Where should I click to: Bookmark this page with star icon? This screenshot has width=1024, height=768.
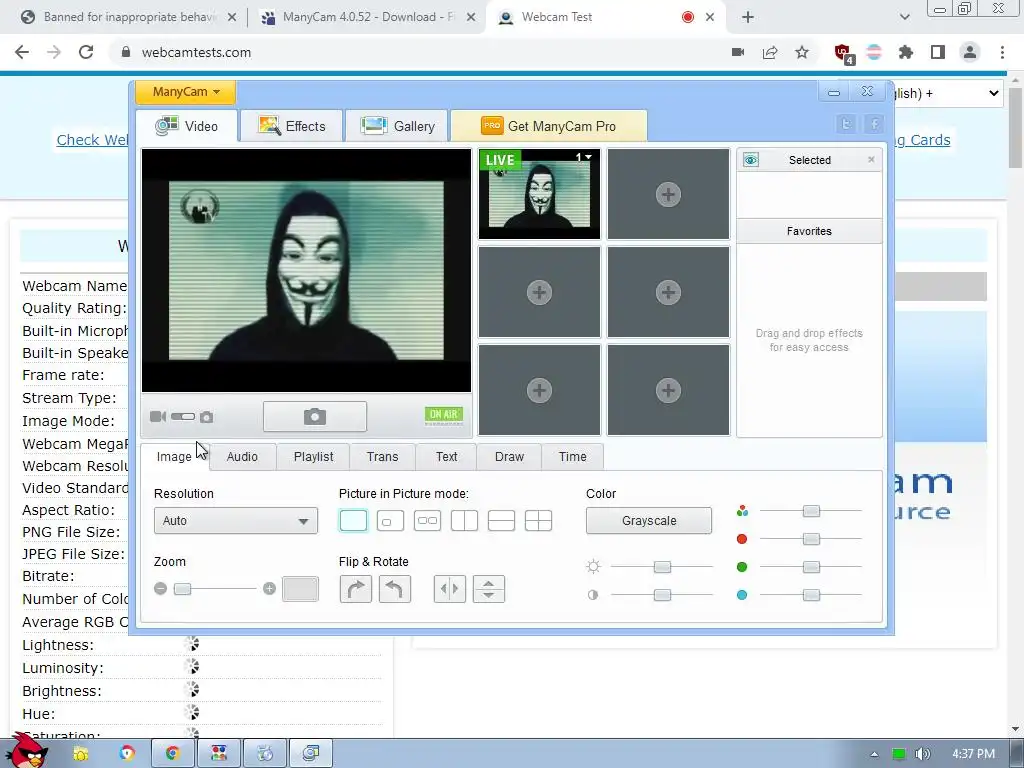pyautogui.click(x=802, y=52)
